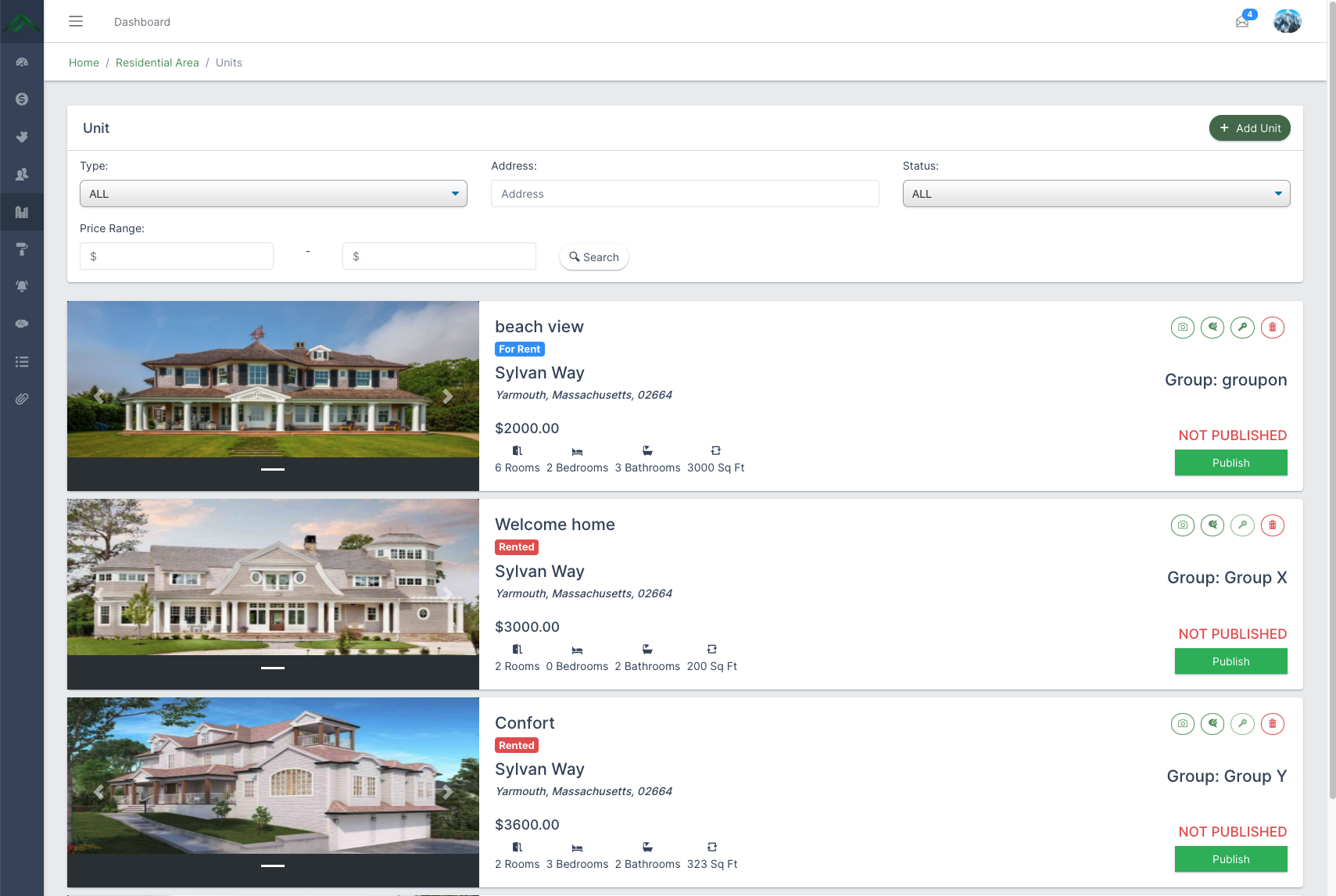Click camera photos icon for Confort

tap(1183, 724)
